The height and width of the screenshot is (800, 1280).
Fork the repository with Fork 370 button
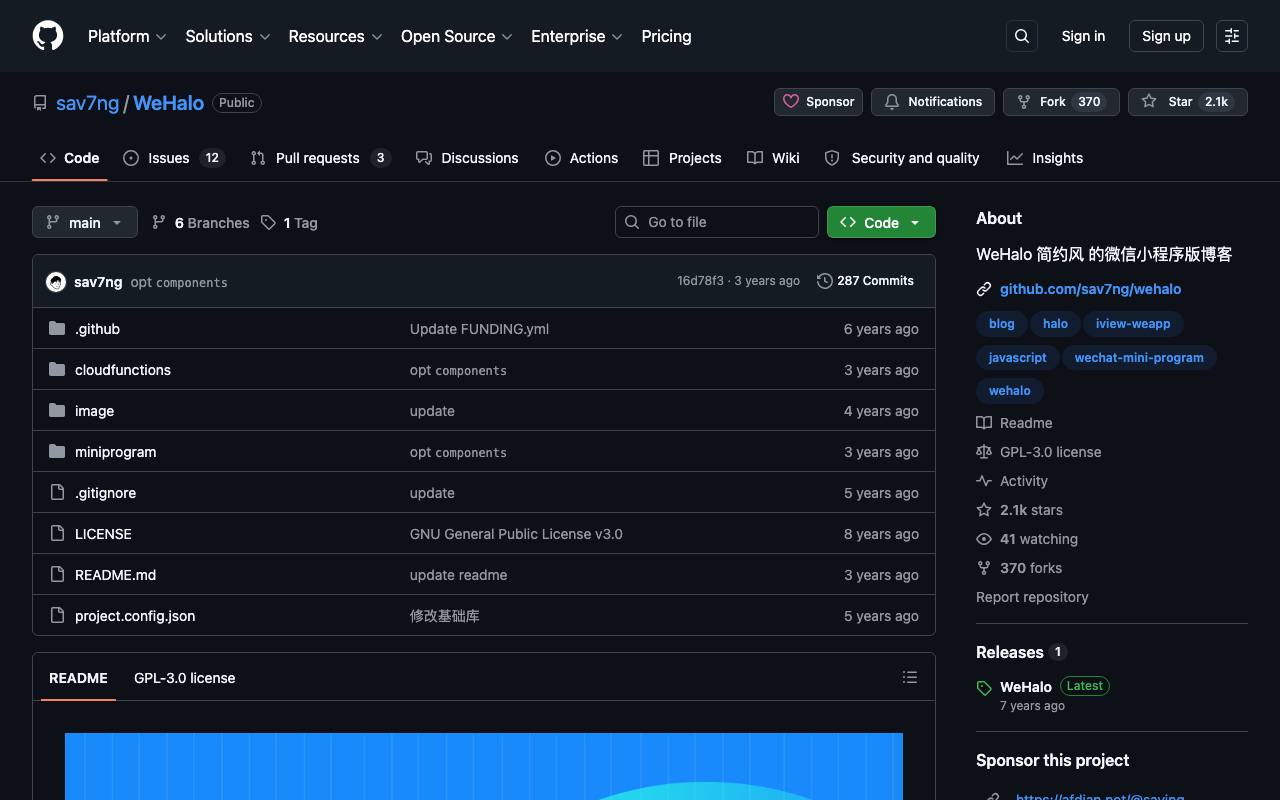click(1061, 102)
